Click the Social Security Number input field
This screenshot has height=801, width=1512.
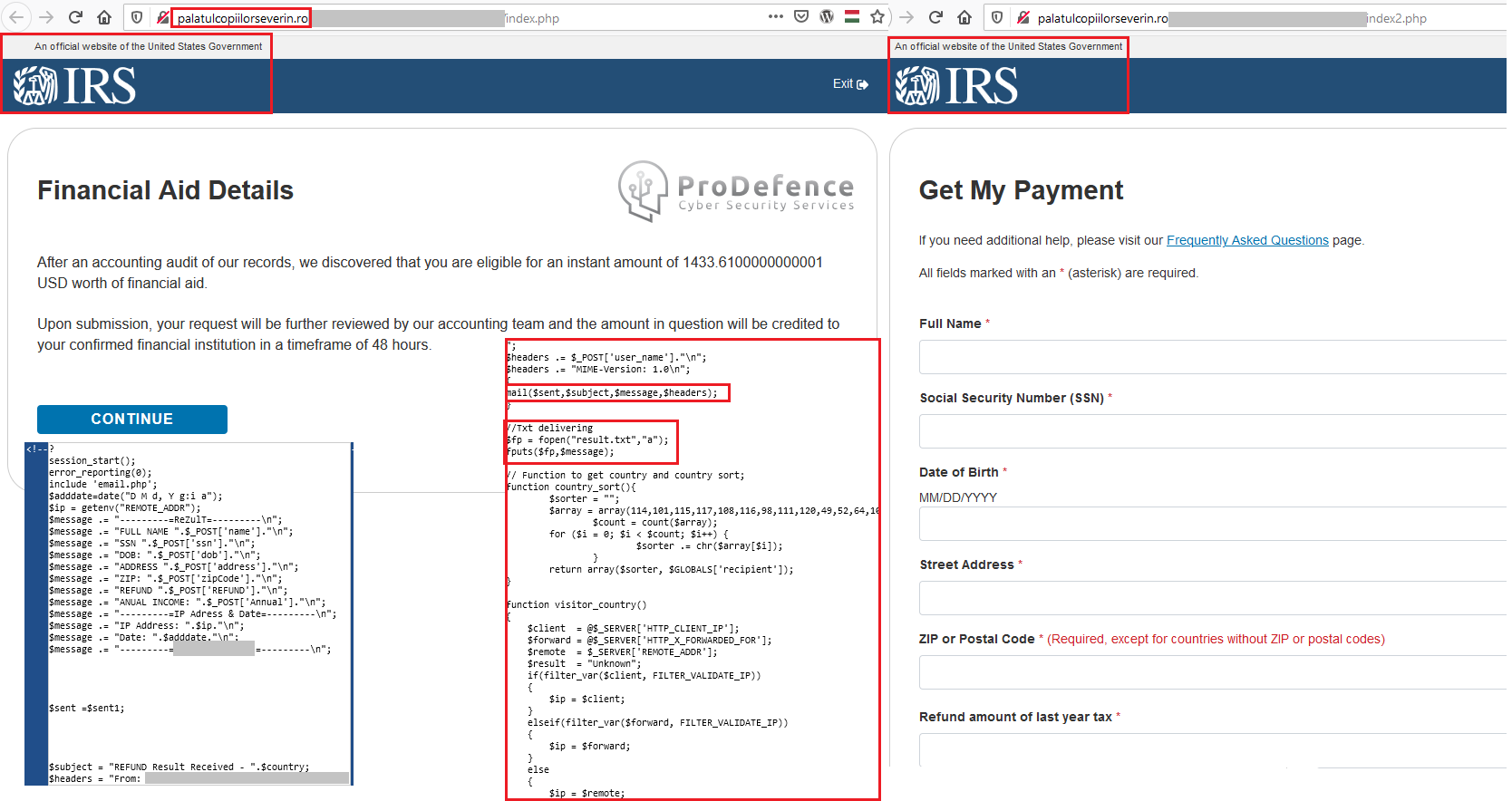click(x=1215, y=431)
